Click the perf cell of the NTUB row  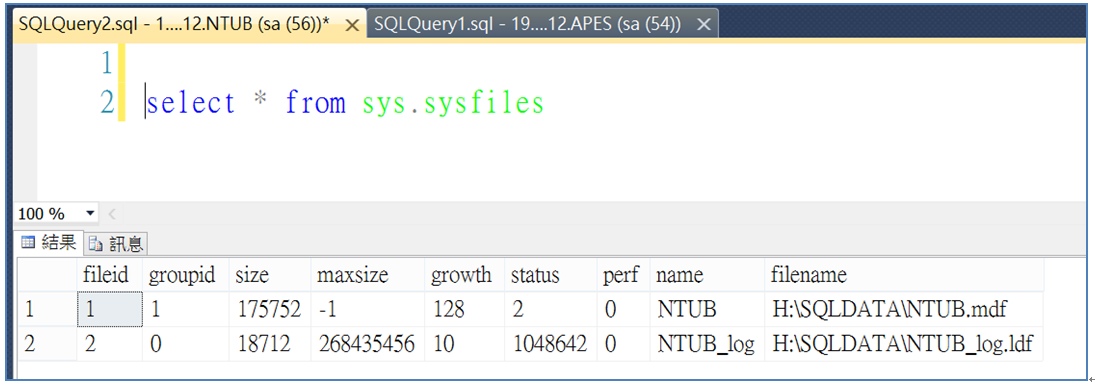pos(623,309)
